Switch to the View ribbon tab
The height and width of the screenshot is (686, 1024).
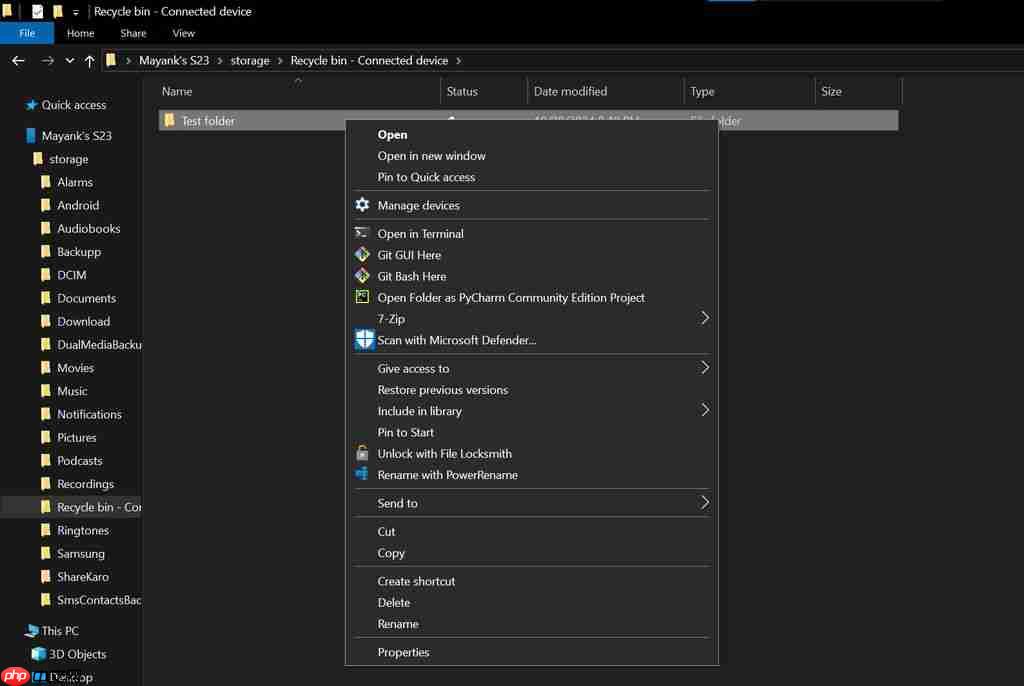pos(183,32)
